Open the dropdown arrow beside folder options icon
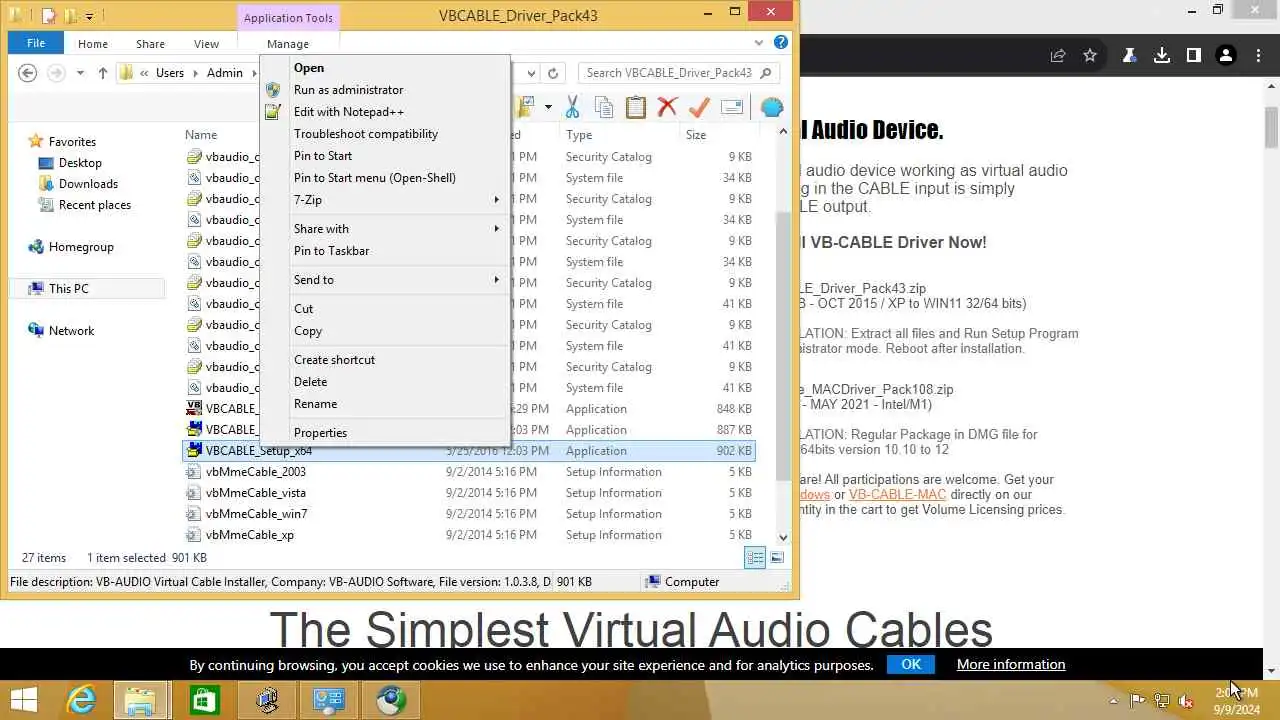The image size is (1280, 720). 547,107
